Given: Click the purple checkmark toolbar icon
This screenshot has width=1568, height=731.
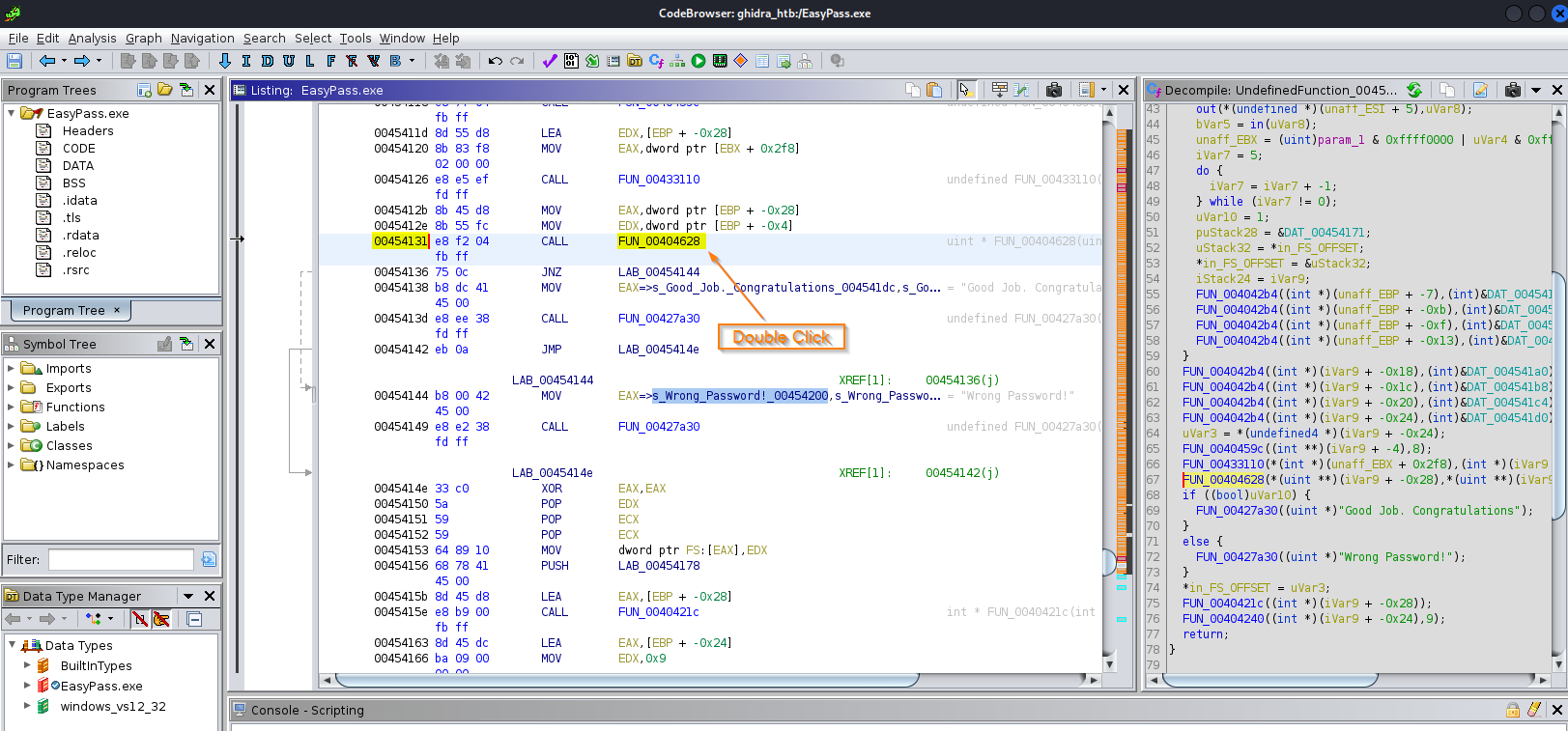Looking at the screenshot, I should coord(550,61).
